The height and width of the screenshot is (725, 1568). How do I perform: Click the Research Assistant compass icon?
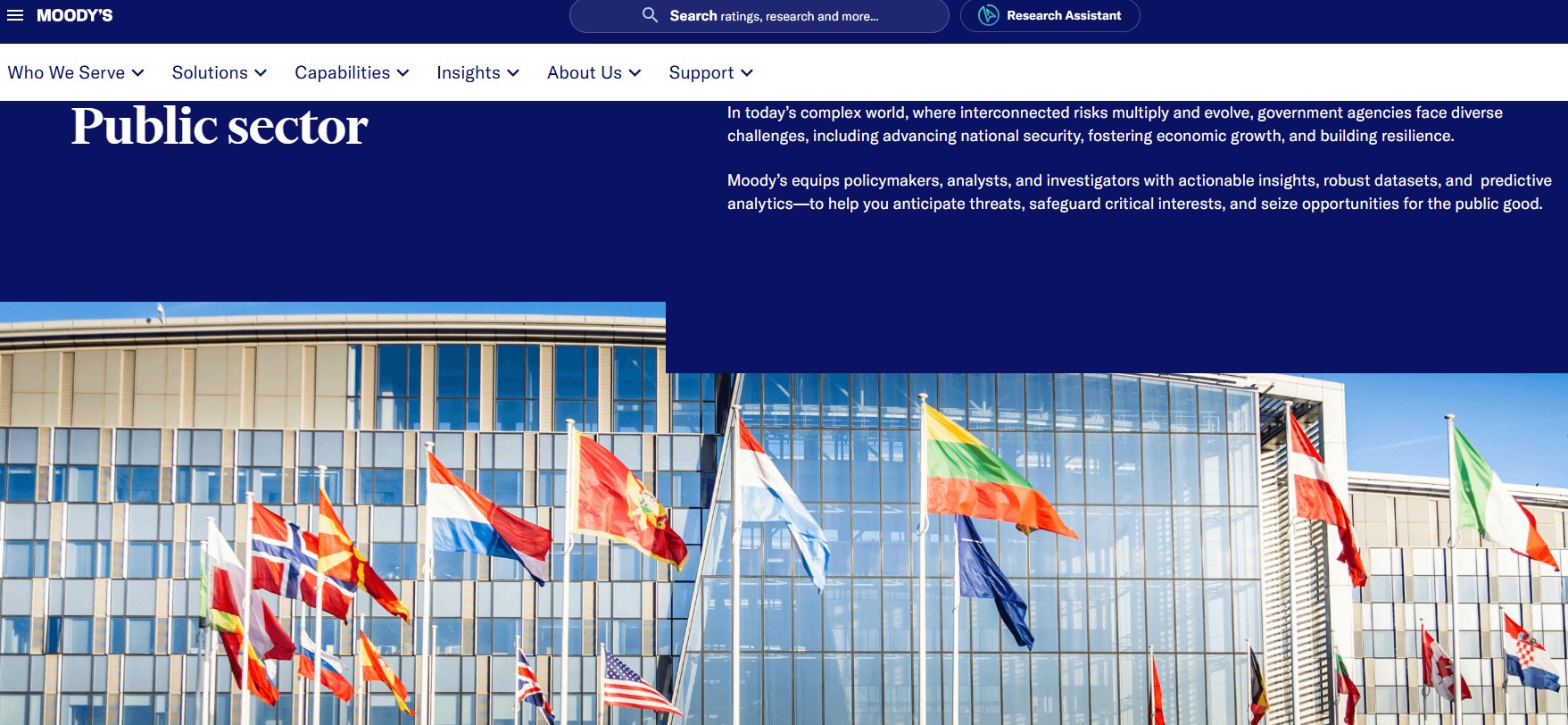tap(988, 15)
